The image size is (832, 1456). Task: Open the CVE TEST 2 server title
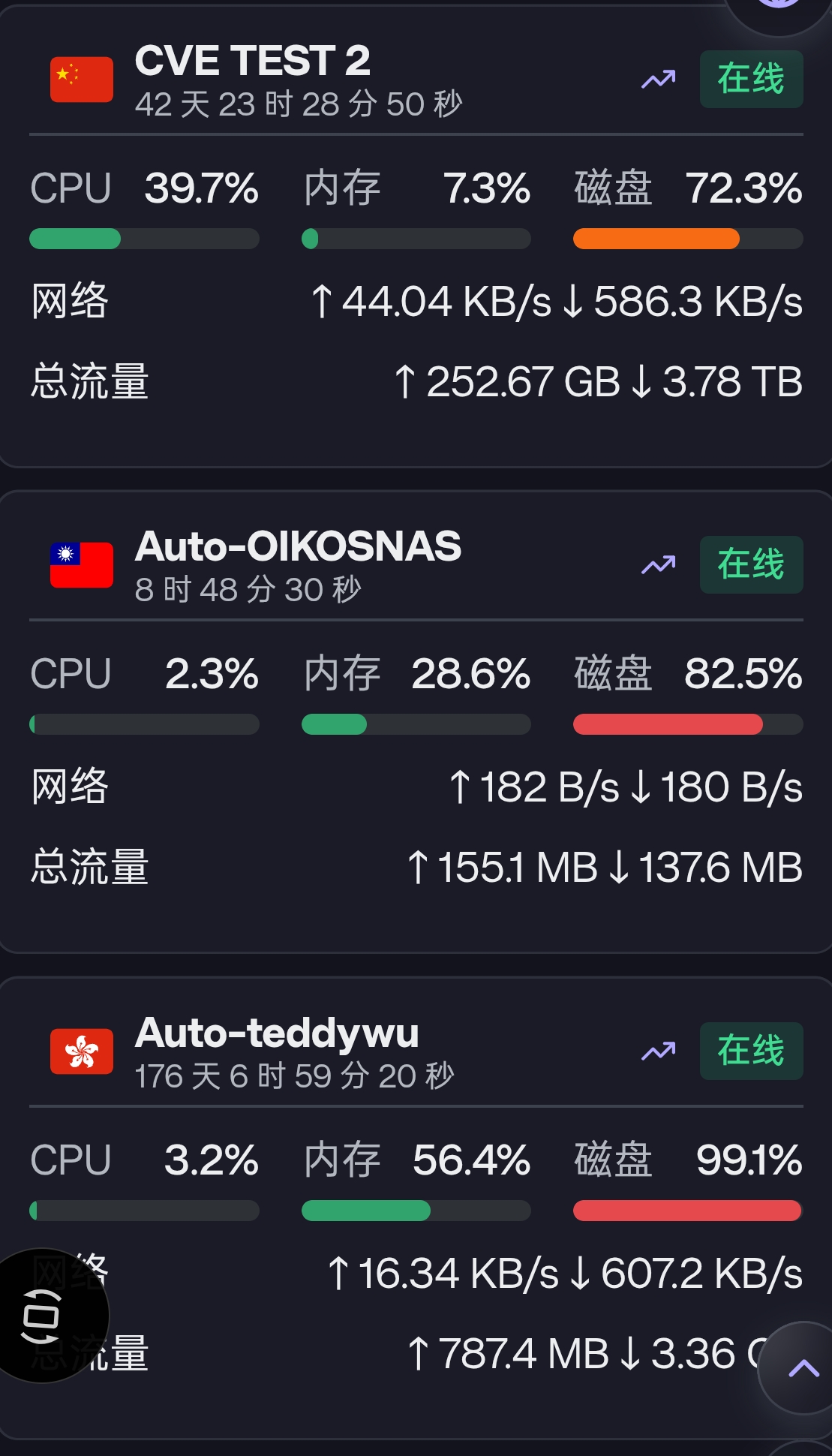252,61
